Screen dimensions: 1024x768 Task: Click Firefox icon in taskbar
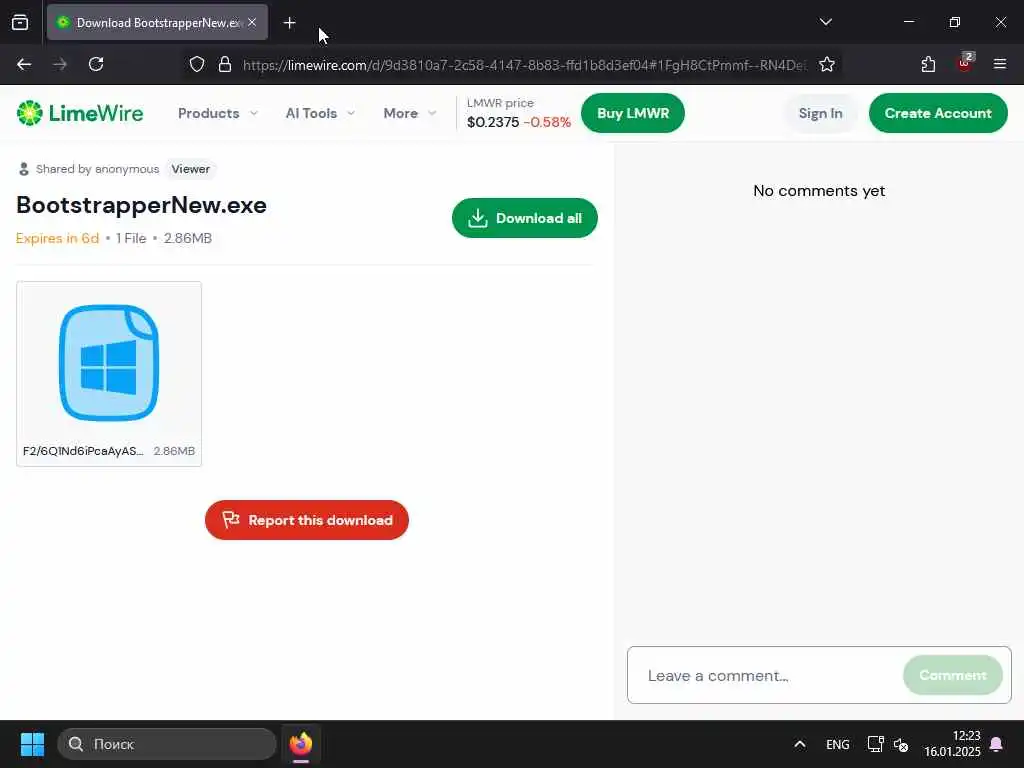[x=301, y=744]
